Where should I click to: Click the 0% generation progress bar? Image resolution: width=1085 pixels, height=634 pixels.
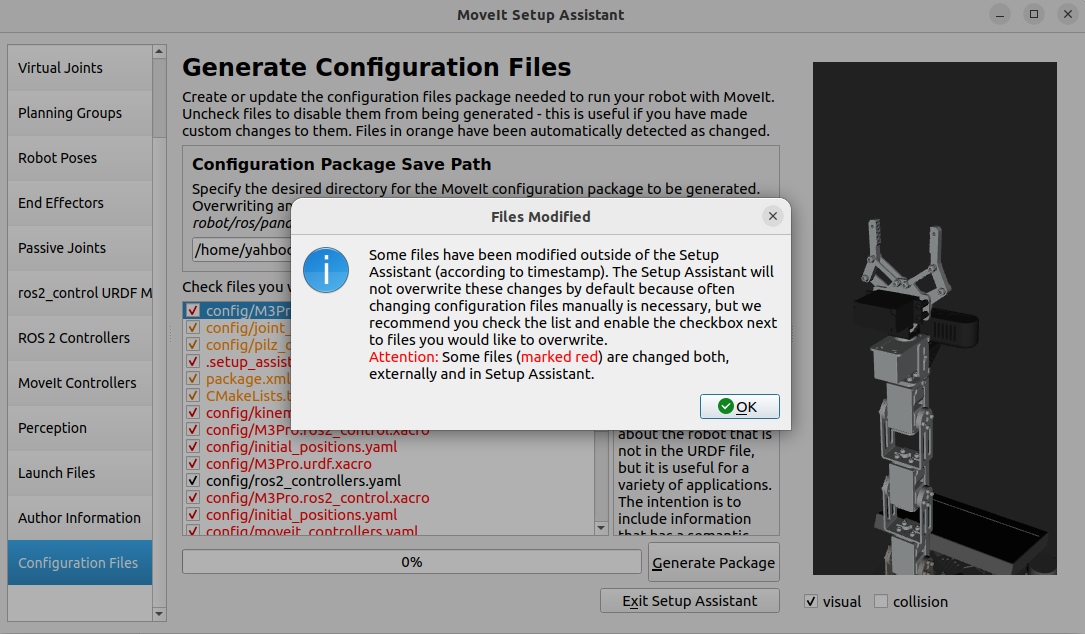coord(412,562)
